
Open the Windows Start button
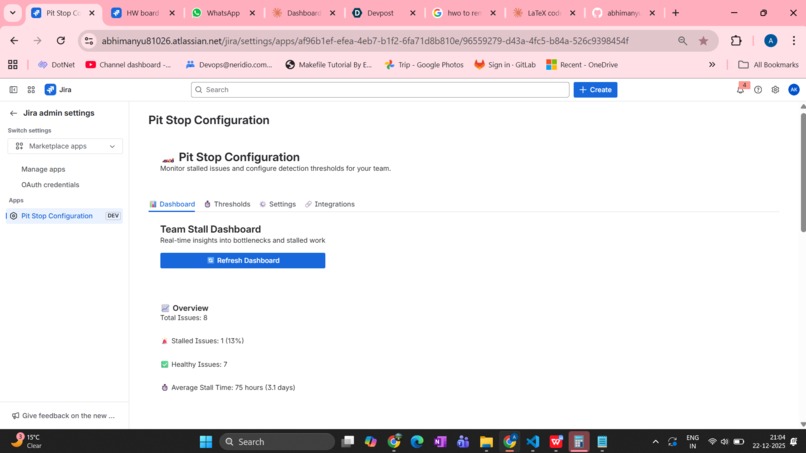[x=206, y=442]
